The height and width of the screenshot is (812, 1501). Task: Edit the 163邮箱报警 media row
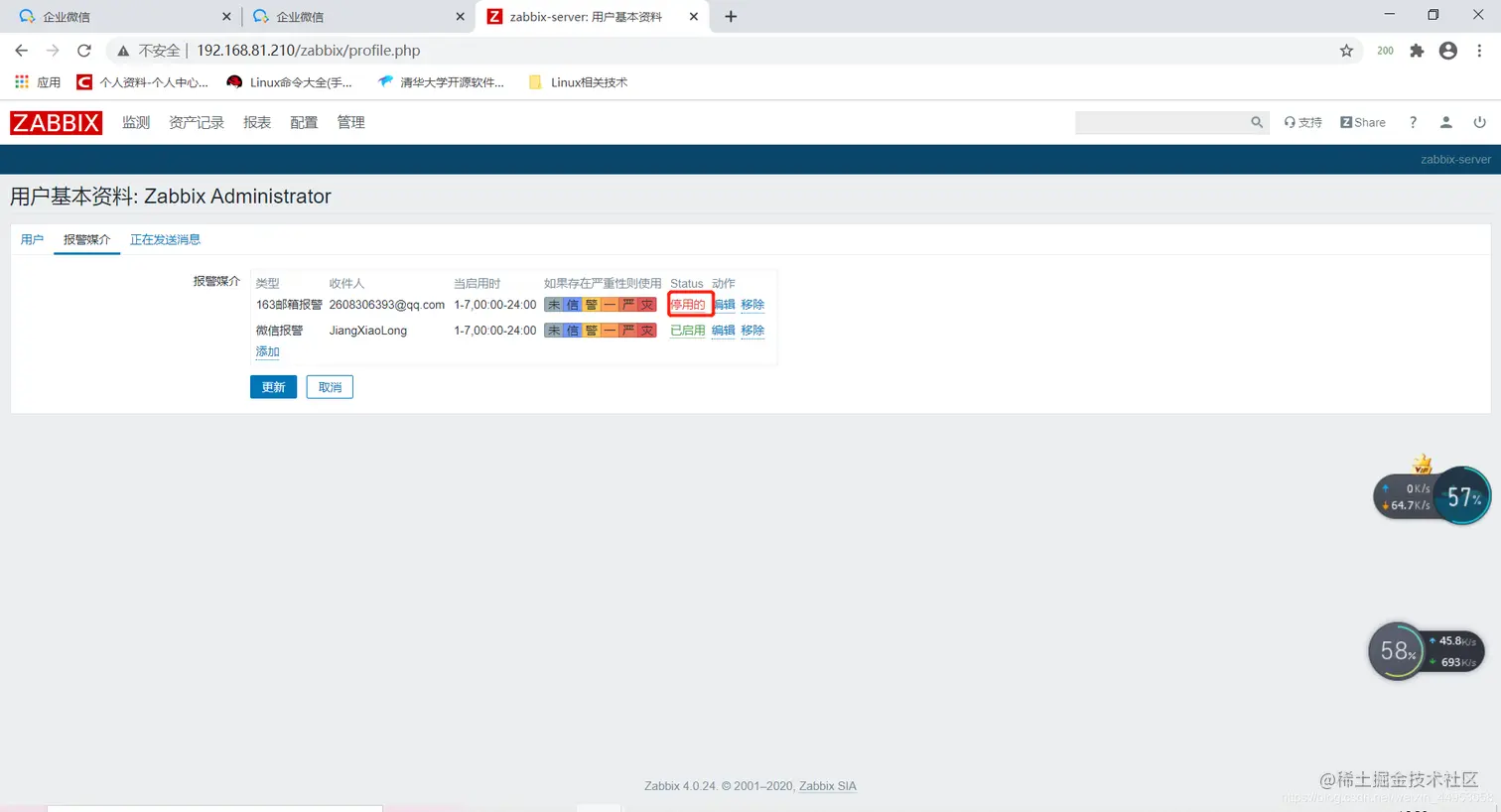tap(724, 305)
